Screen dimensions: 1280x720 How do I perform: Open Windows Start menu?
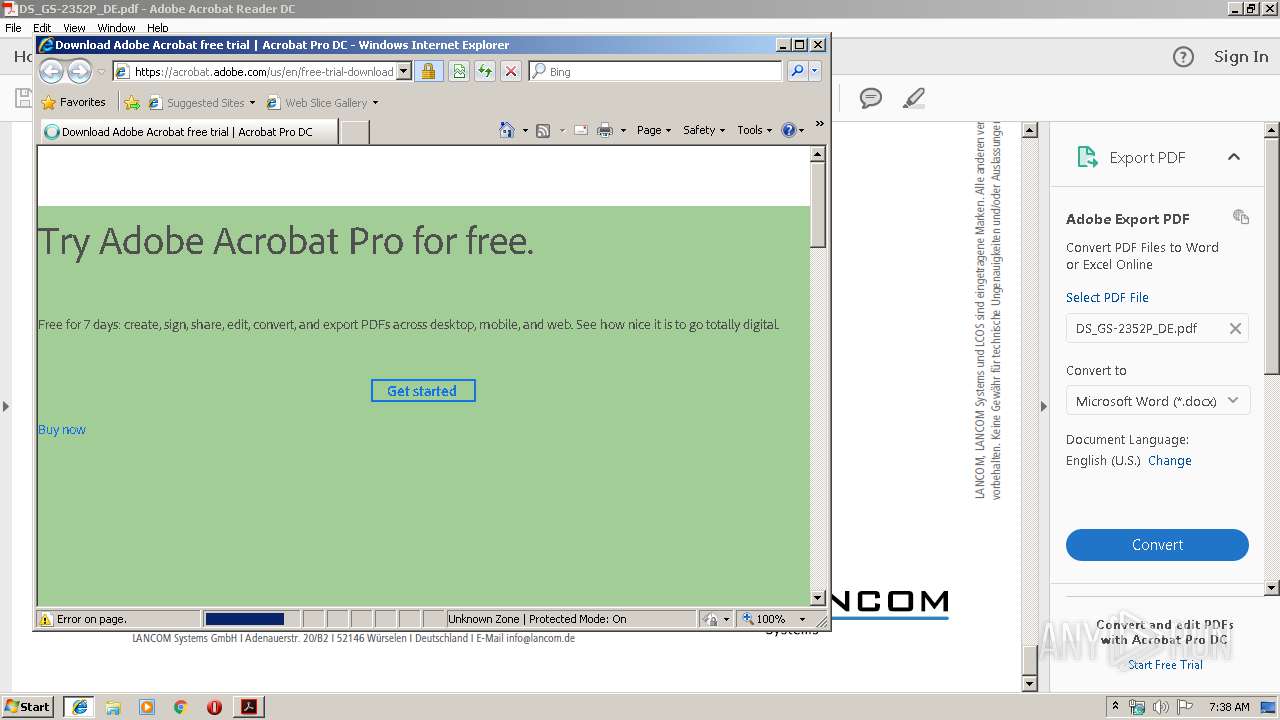[27, 707]
